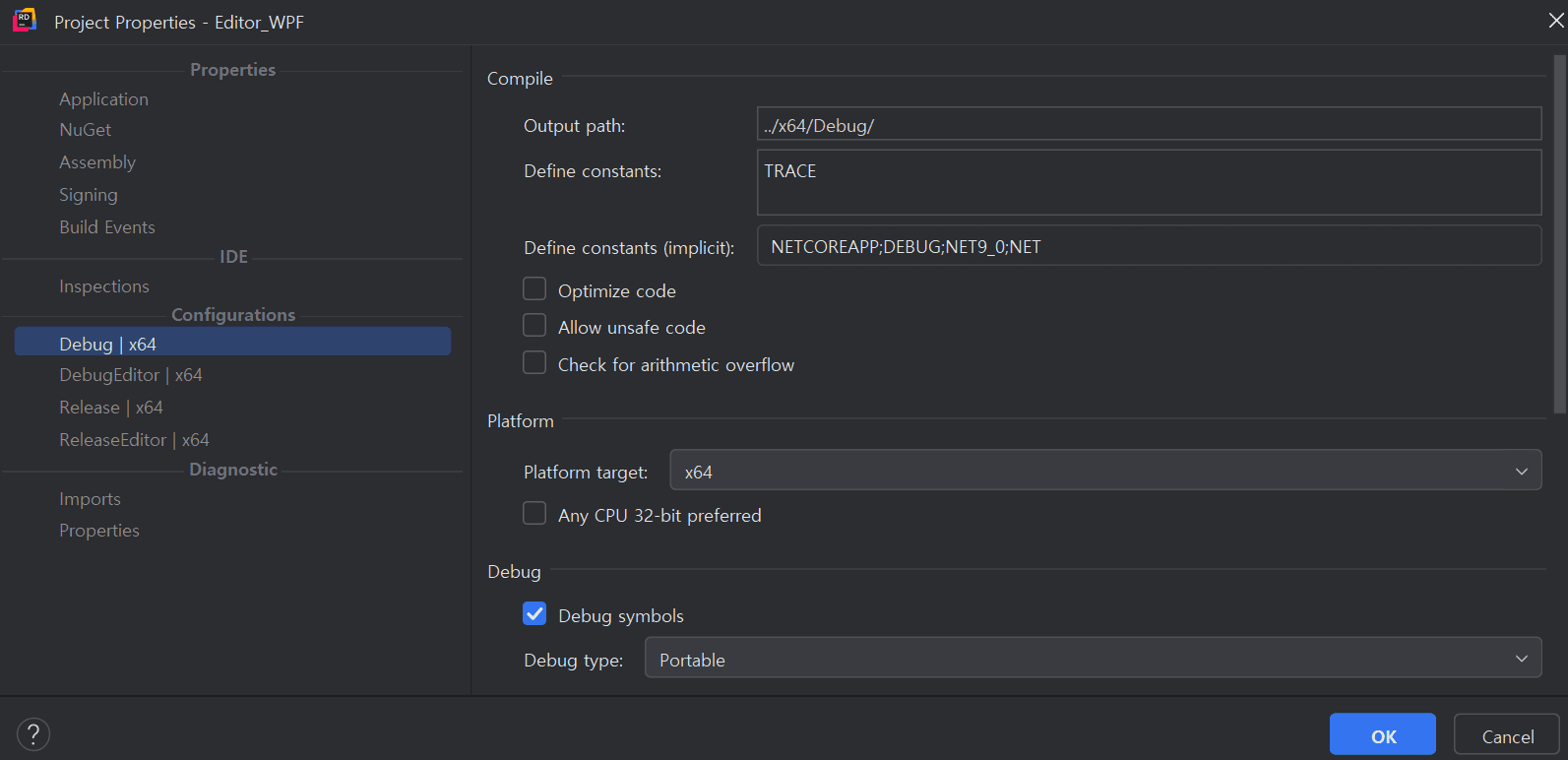The height and width of the screenshot is (760, 1568).
Task: Go to the NuGet settings page
Action: [x=85, y=130]
